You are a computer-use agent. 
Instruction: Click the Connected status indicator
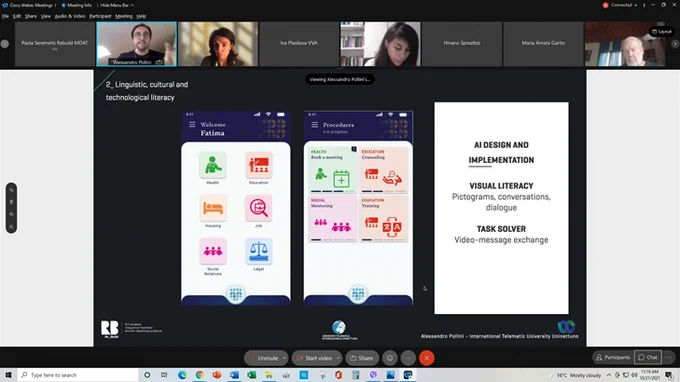624,5
